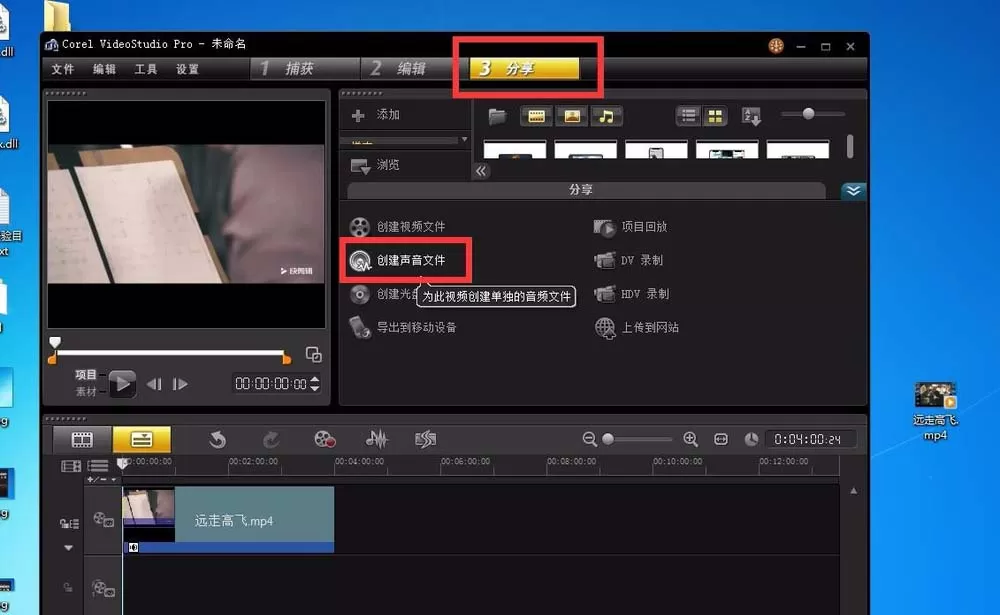Open the sound mixer waveform icon

(376, 440)
